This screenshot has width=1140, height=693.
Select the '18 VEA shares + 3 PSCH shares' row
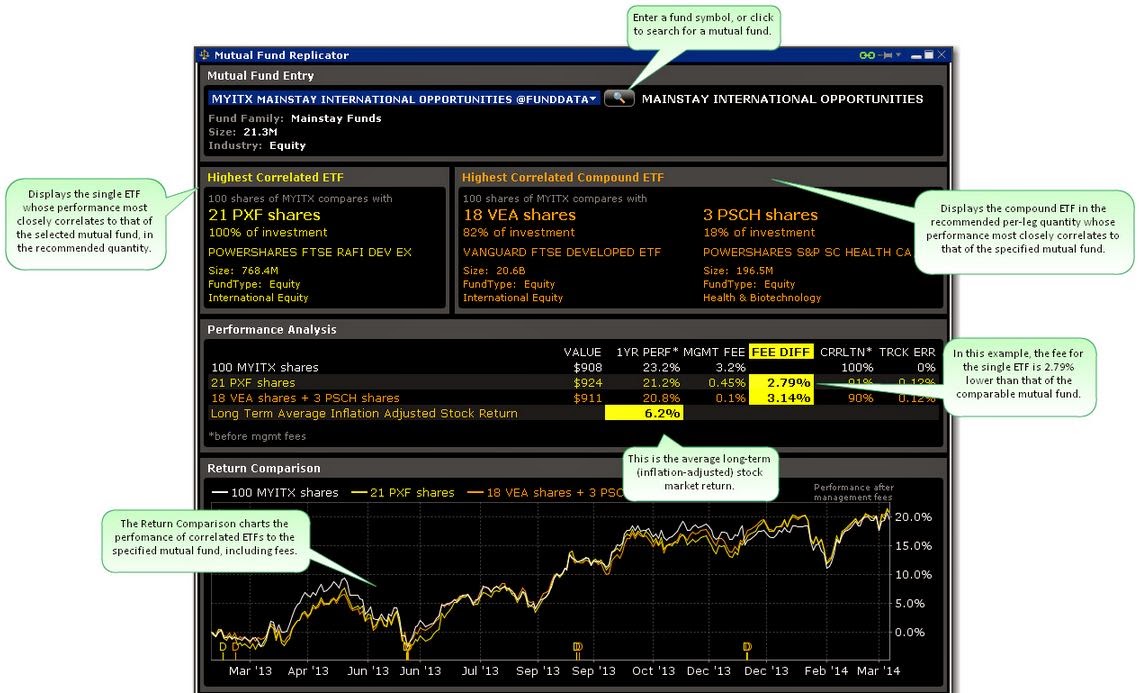tap(573, 398)
